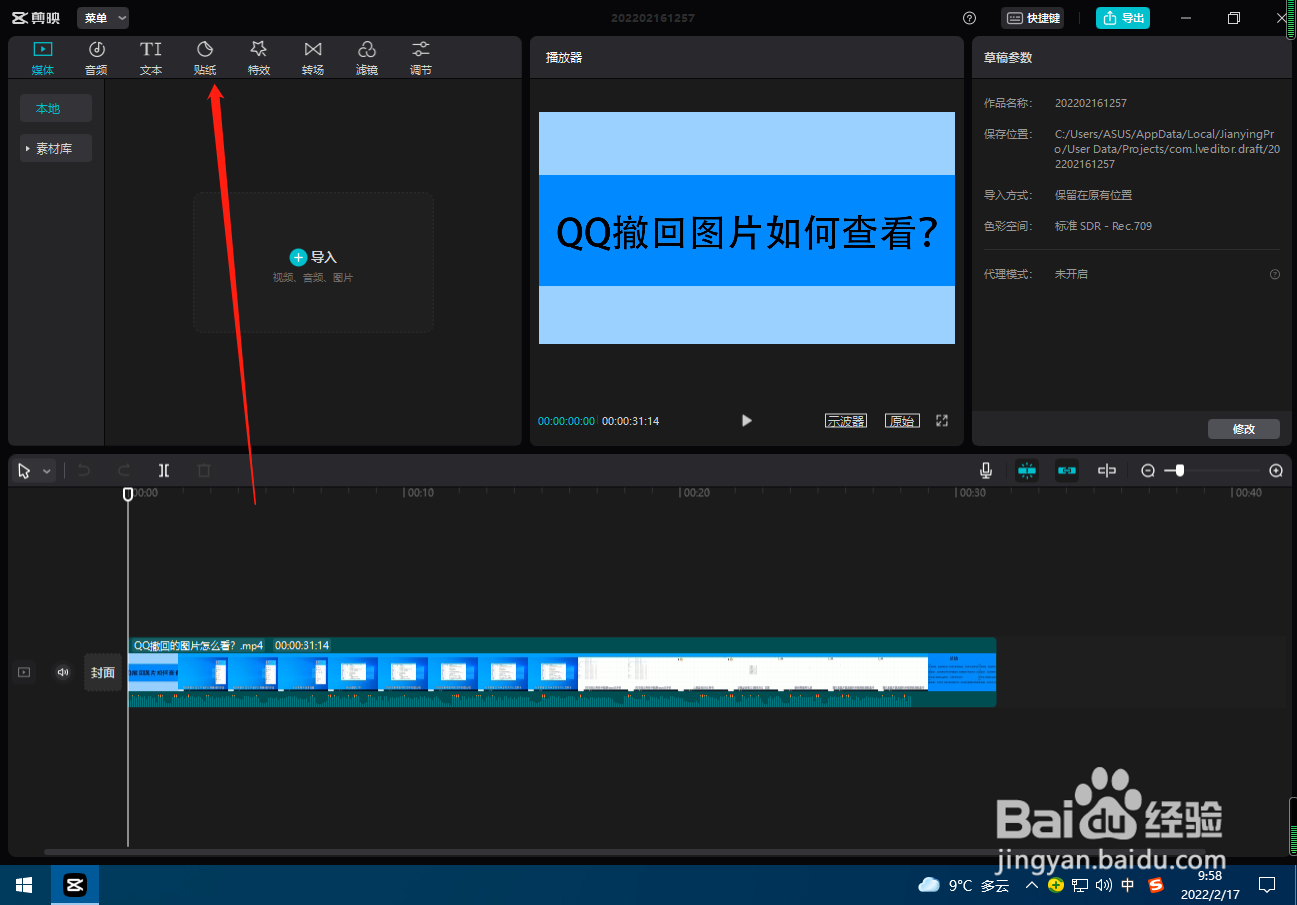1297x905 pixels.
Task: Click the 剪映 app logo
Action: point(36,18)
